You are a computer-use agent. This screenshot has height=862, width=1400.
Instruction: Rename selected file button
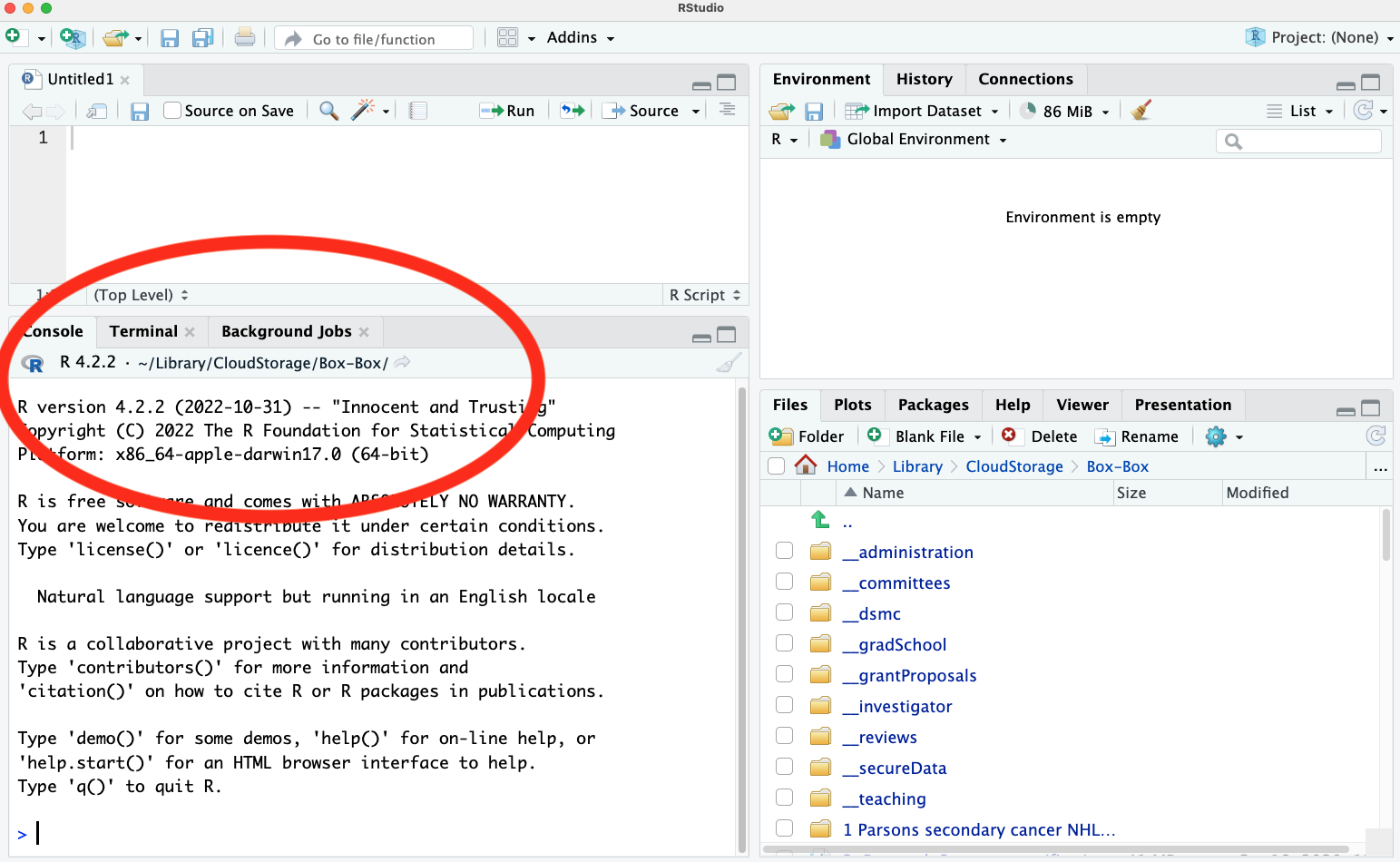(x=1137, y=436)
